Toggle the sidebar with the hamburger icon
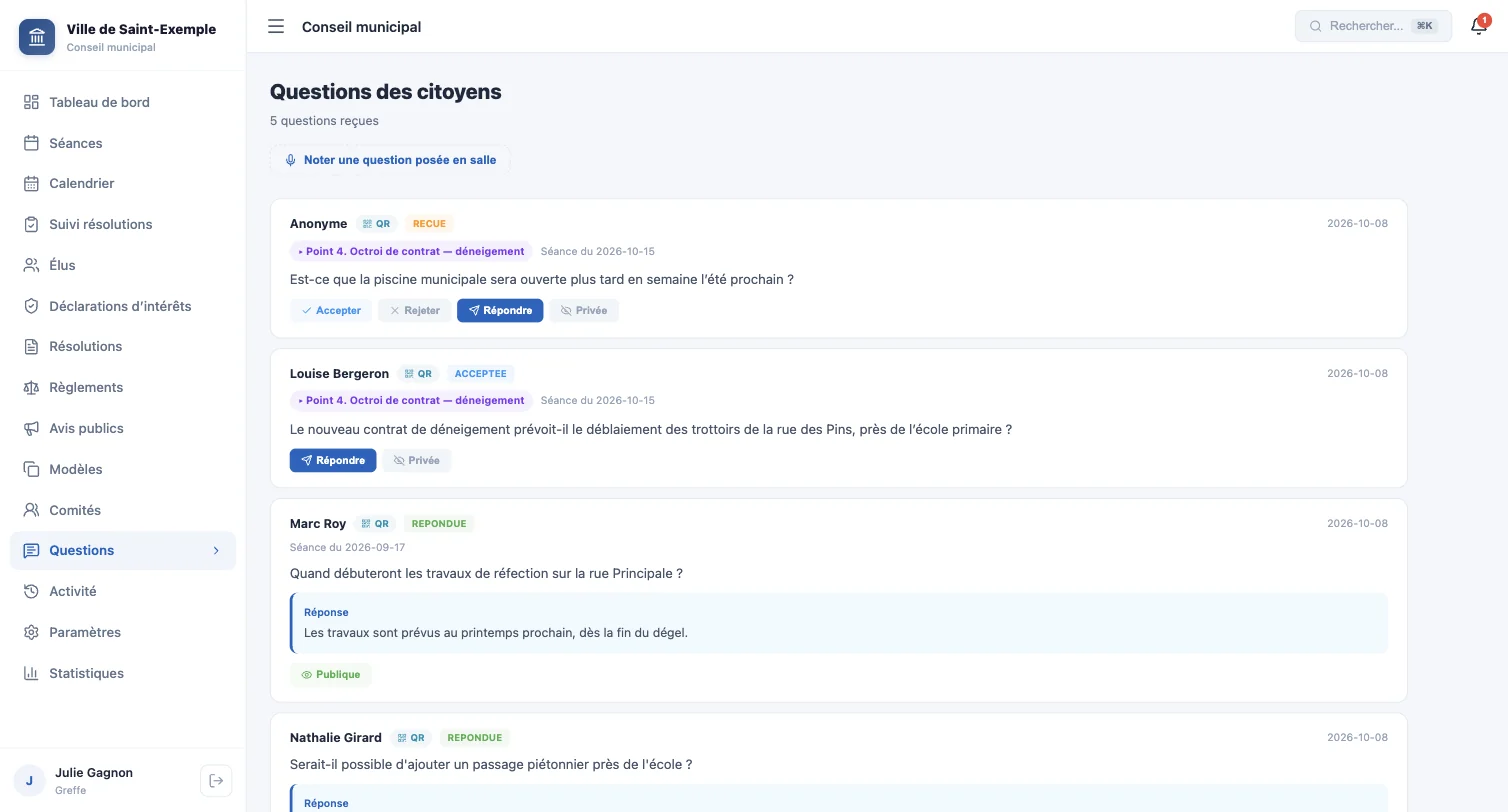 point(276,27)
